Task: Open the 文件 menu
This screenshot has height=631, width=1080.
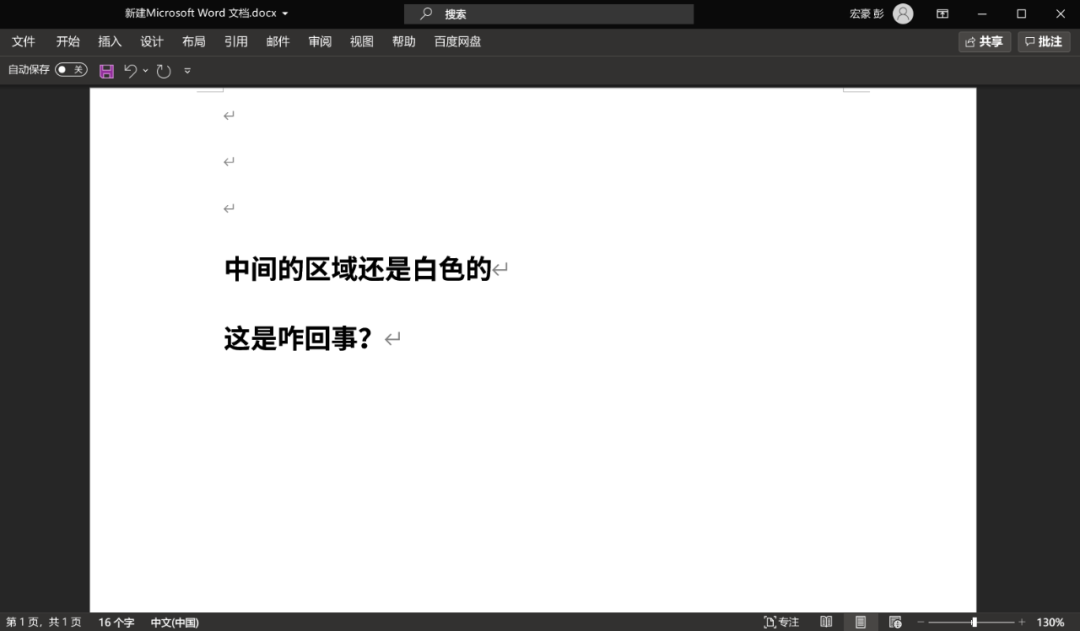Action: coord(23,41)
